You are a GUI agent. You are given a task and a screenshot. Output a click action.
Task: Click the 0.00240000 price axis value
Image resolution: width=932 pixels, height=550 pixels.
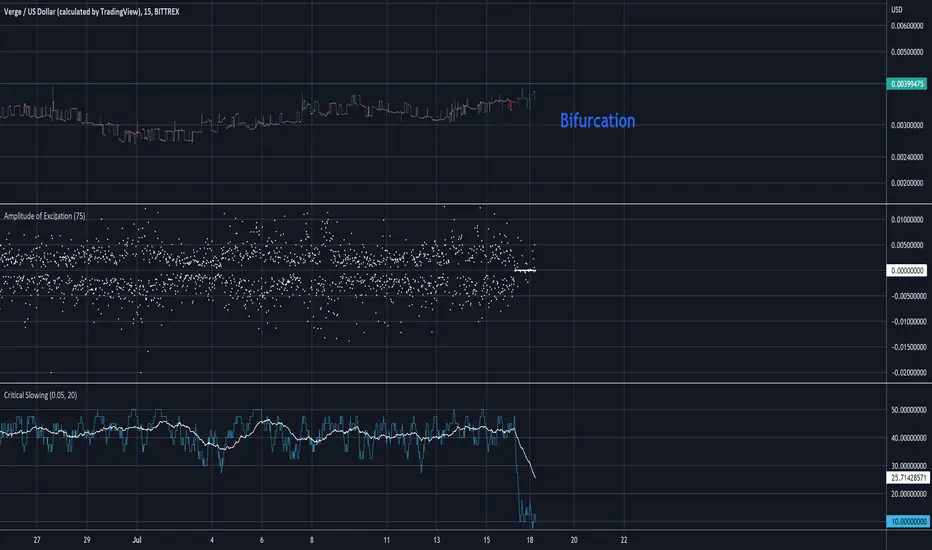pyautogui.click(x=907, y=157)
